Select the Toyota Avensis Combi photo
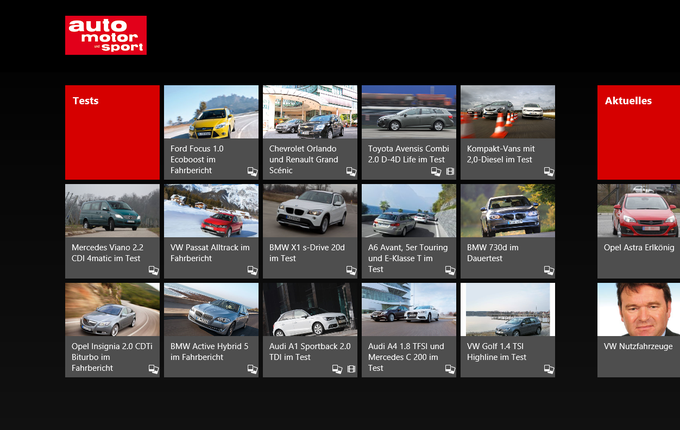 409,112
